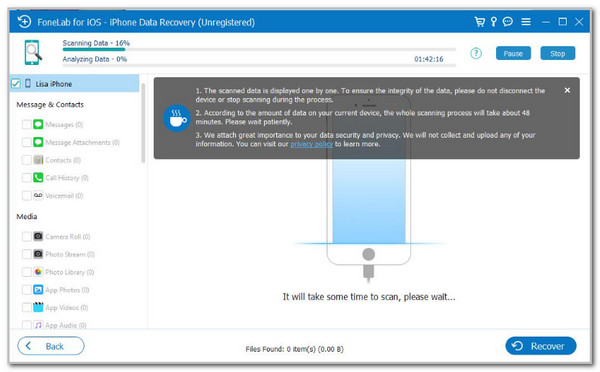The image size is (600, 372).
Task: Click the App Photos picture icon
Action: point(38,289)
